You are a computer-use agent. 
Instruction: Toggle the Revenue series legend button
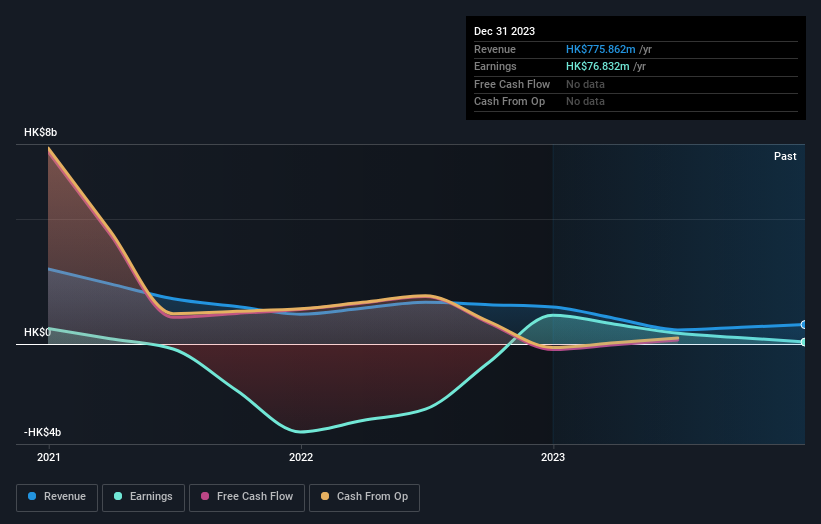tap(57, 497)
